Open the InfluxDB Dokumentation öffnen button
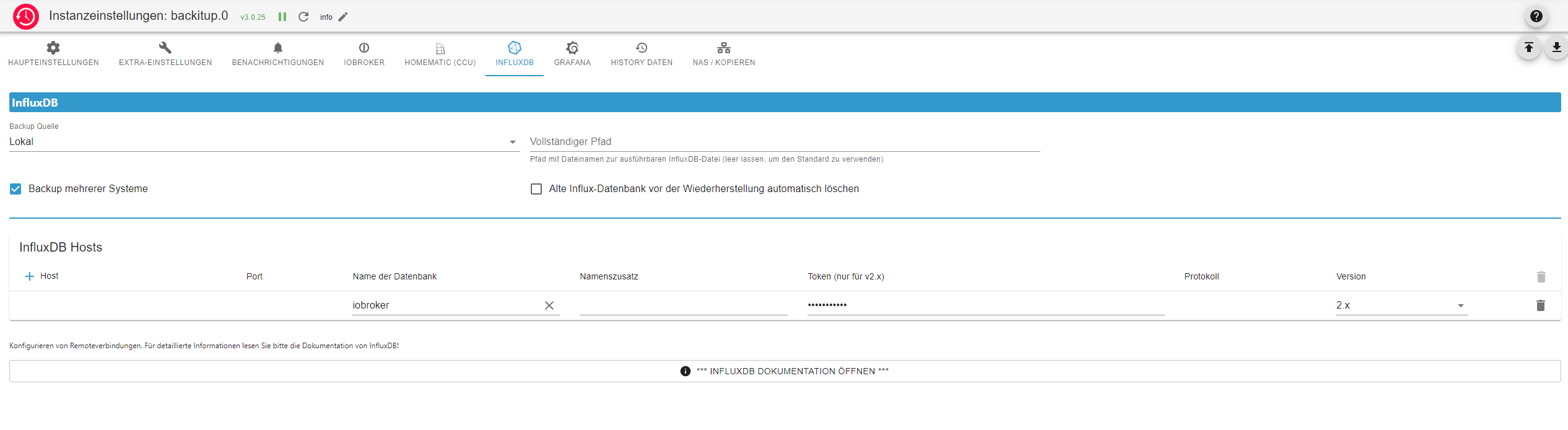 [x=785, y=371]
